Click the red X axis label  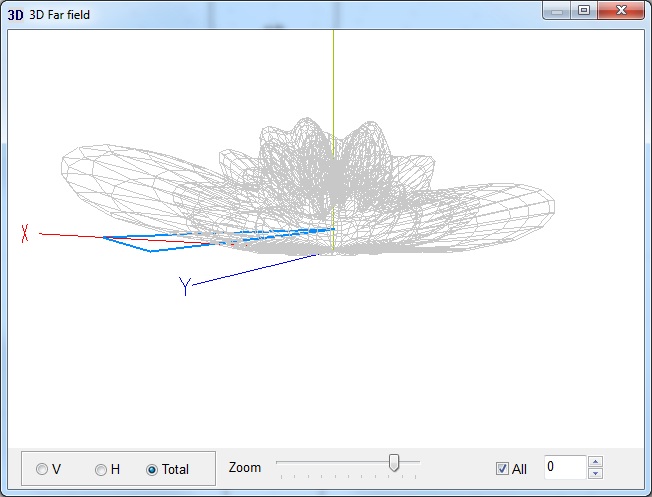25,233
